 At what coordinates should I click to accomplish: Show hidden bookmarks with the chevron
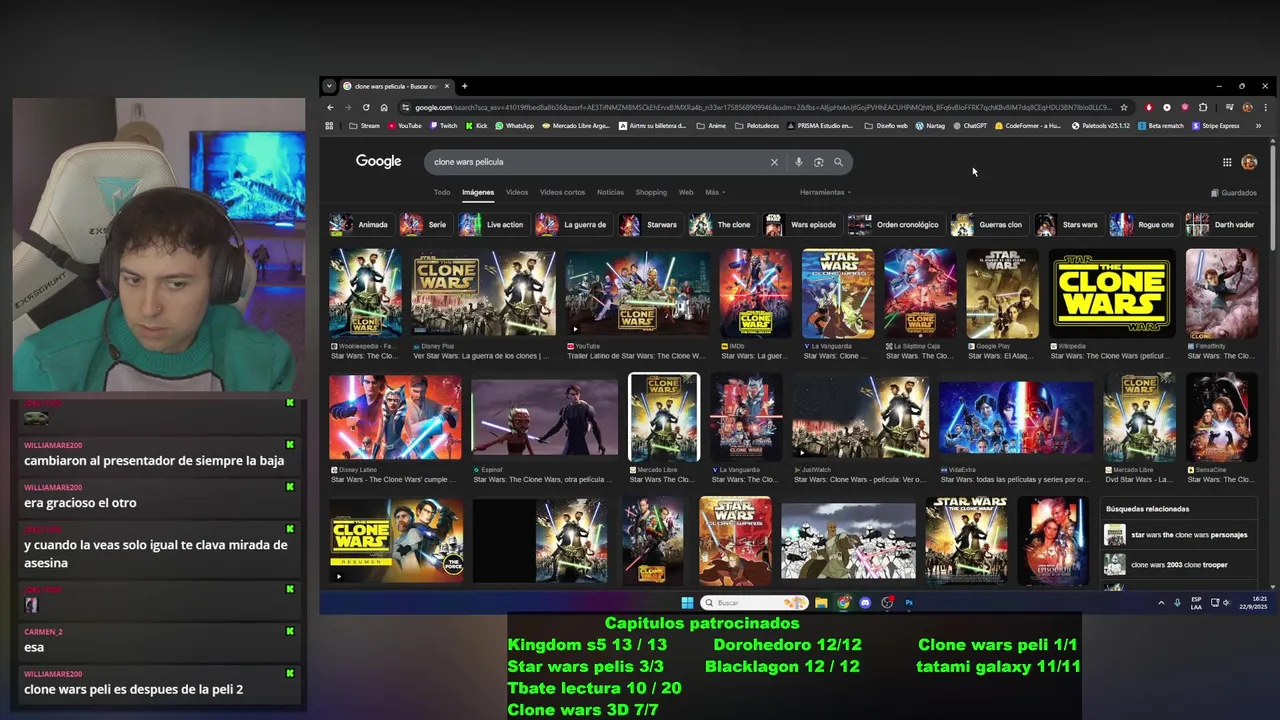click(x=1258, y=126)
